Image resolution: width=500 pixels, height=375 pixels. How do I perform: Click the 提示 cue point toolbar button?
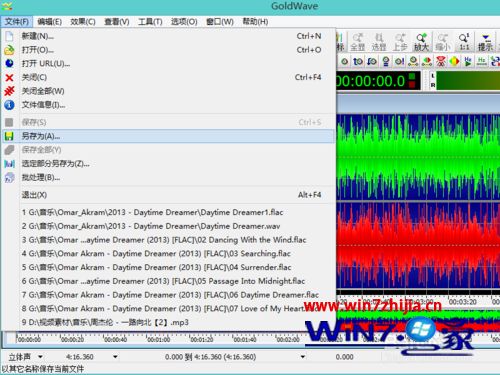485,42
